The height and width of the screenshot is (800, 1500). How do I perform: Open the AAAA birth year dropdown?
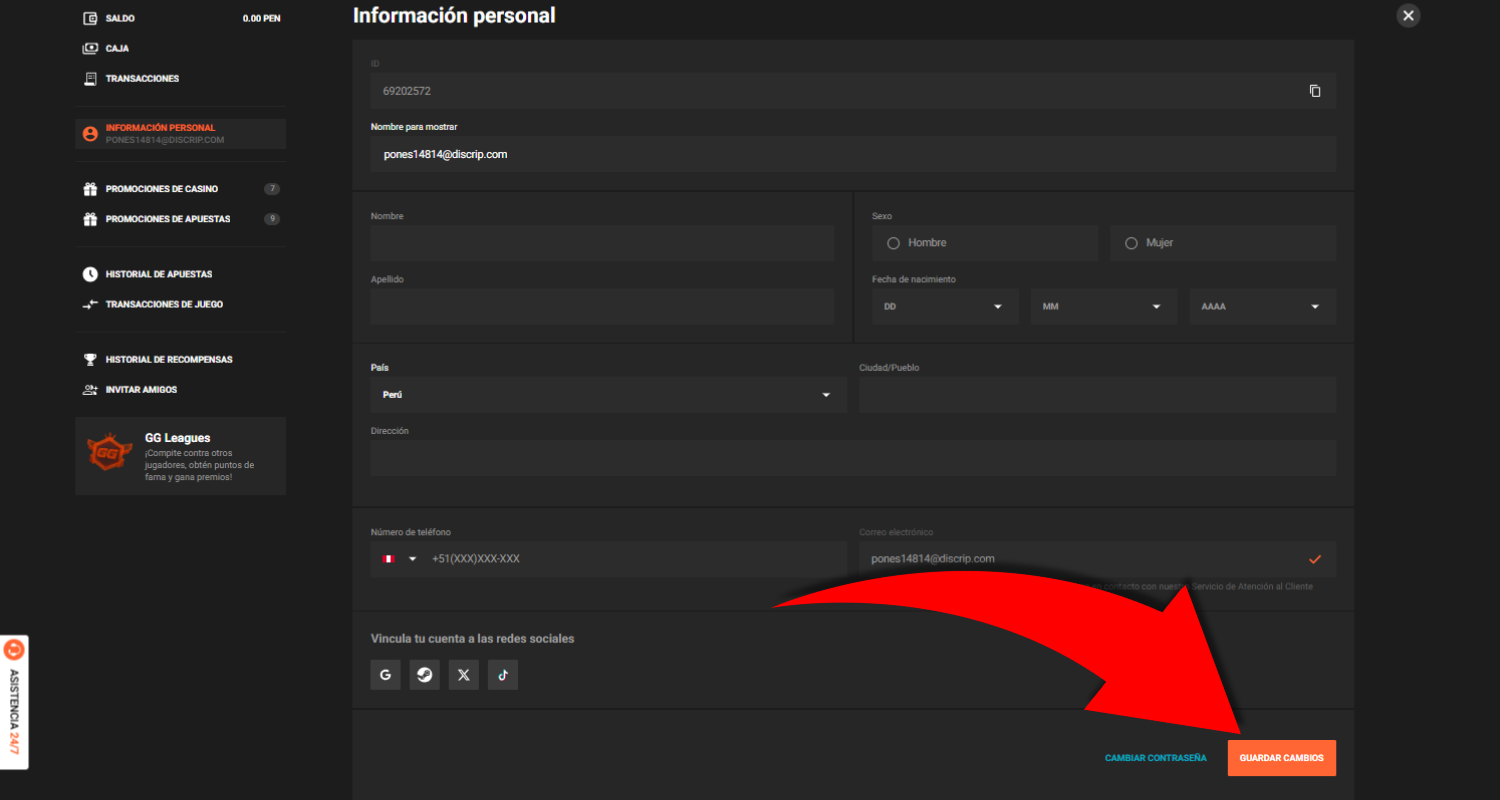coord(1262,307)
